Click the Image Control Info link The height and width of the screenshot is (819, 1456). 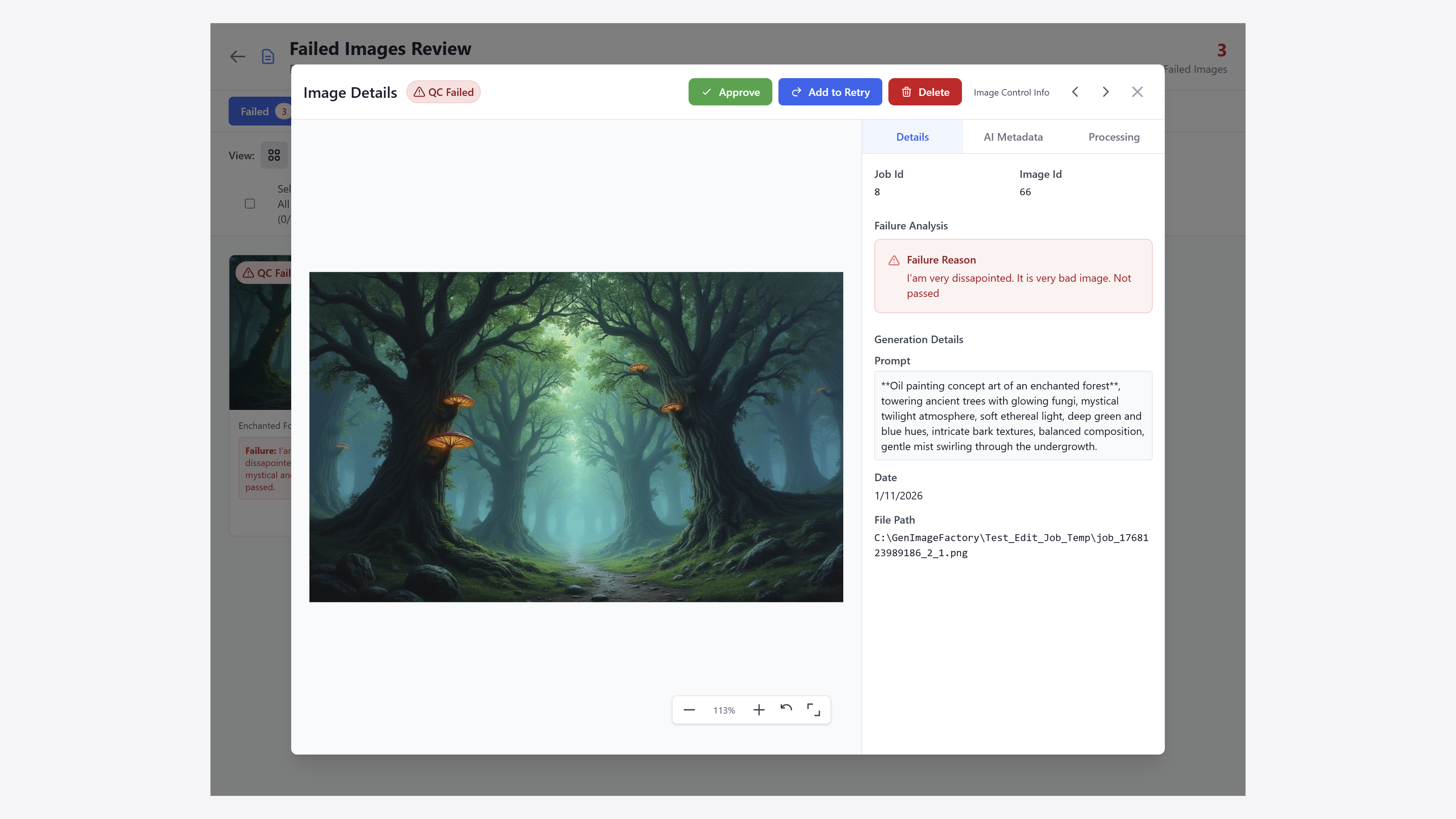1011,93
